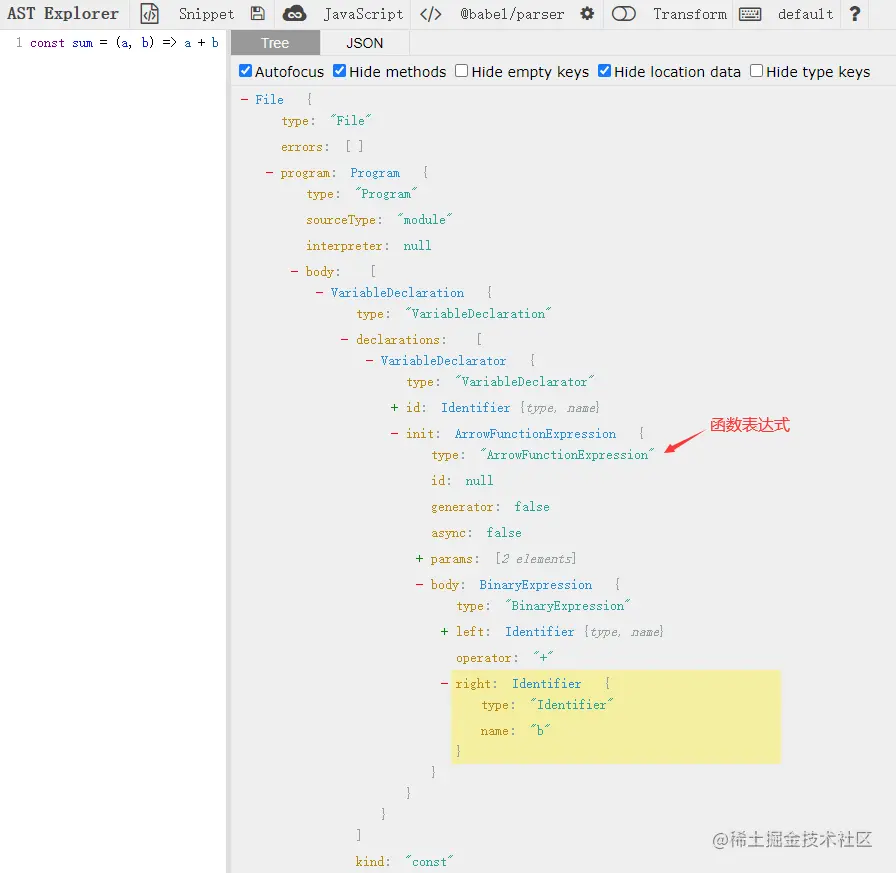Enable the Hide empty keys checkbox

pyautogui.click(x=461, y=71)
